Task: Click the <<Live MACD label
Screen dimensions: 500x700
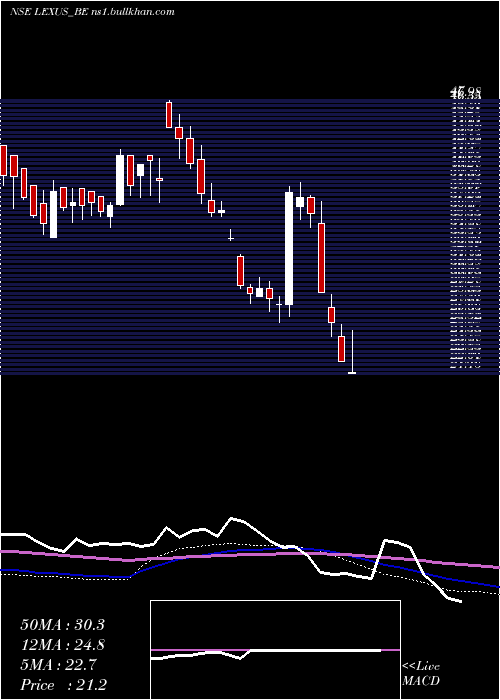Action: pos(421,674)
